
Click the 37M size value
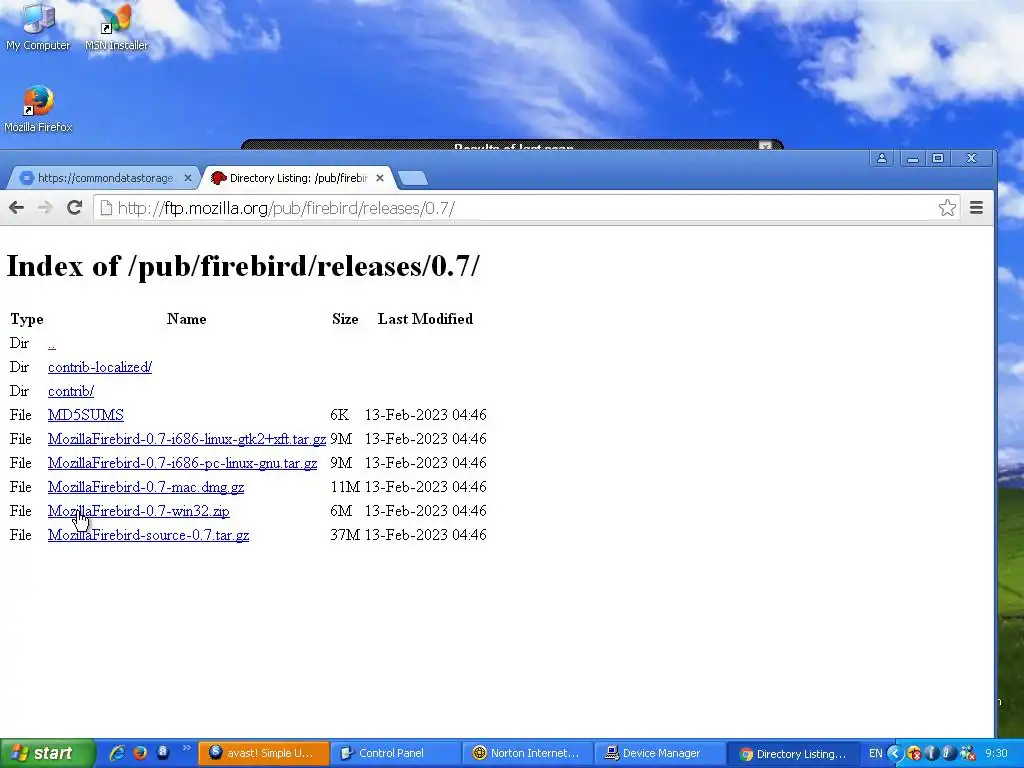point(345,535)
